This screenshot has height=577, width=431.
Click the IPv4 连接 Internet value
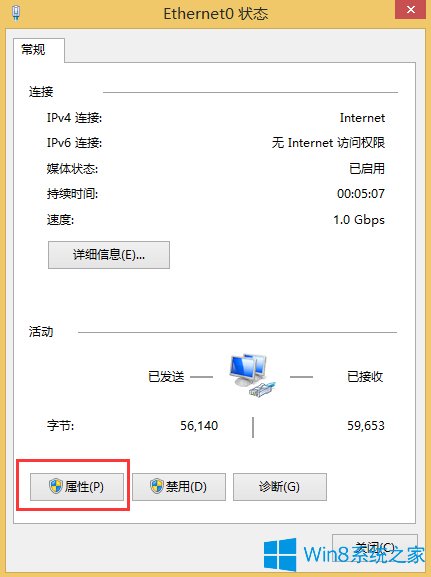pos(362,118)
